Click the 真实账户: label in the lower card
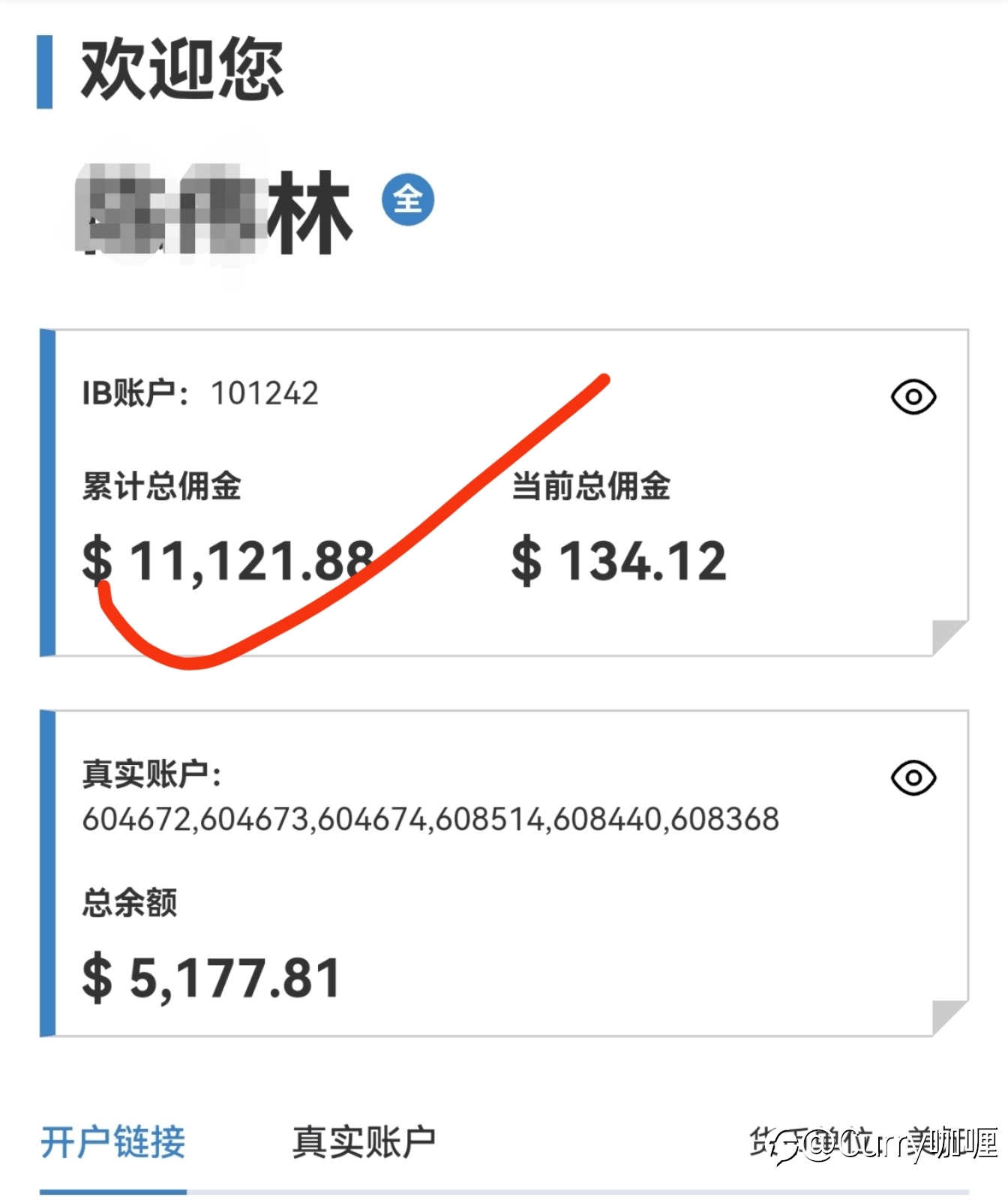Image resolution: width=1008 pixels, height=1200 pixels. [x=152, y=774]
